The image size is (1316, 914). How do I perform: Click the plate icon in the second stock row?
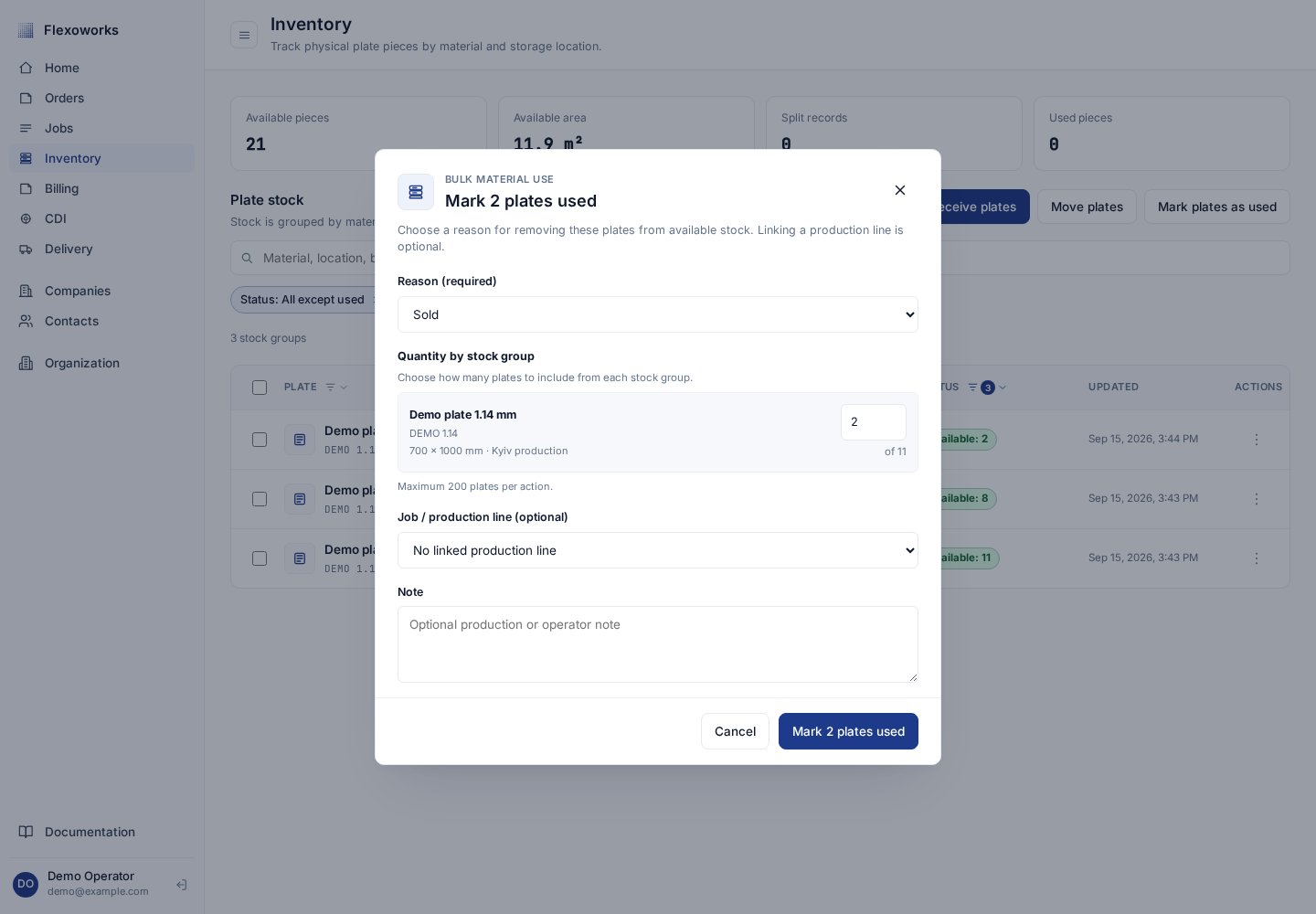300,499
